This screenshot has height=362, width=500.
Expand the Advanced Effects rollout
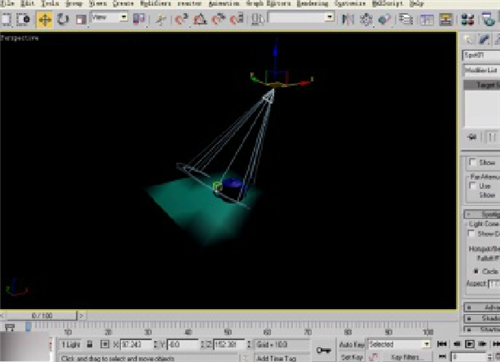(x=482, y=307)
